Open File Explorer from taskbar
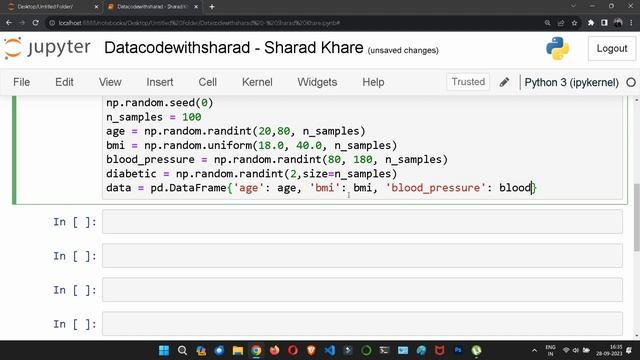The height and width of the screenshot is (360, 640). [238, 350]
